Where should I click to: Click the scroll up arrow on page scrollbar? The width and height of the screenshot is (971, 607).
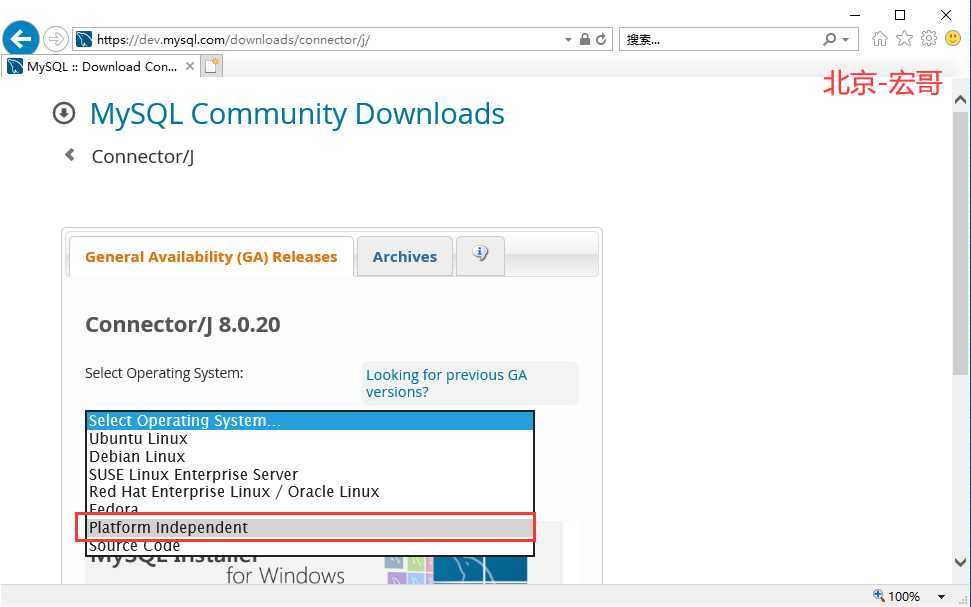click(x=960, y=100)
